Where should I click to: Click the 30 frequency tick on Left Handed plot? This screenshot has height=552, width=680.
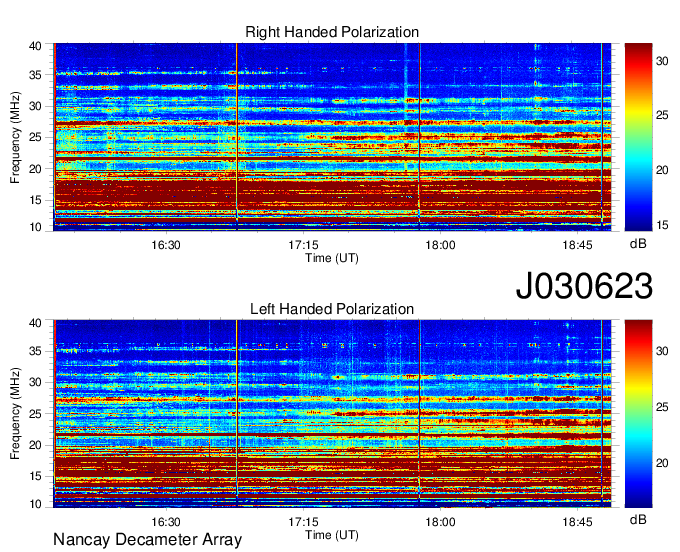[x=35, y=382]
